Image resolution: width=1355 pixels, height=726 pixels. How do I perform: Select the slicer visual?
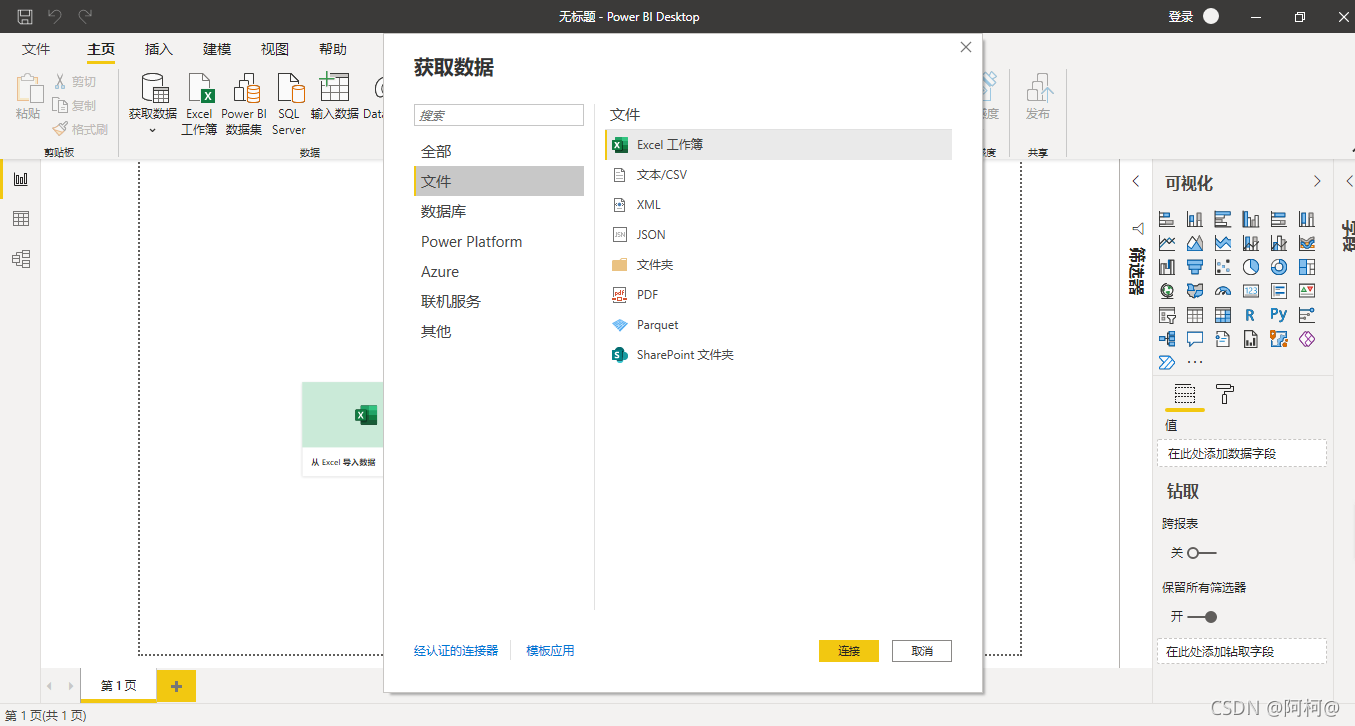[x=1167, y=315]
